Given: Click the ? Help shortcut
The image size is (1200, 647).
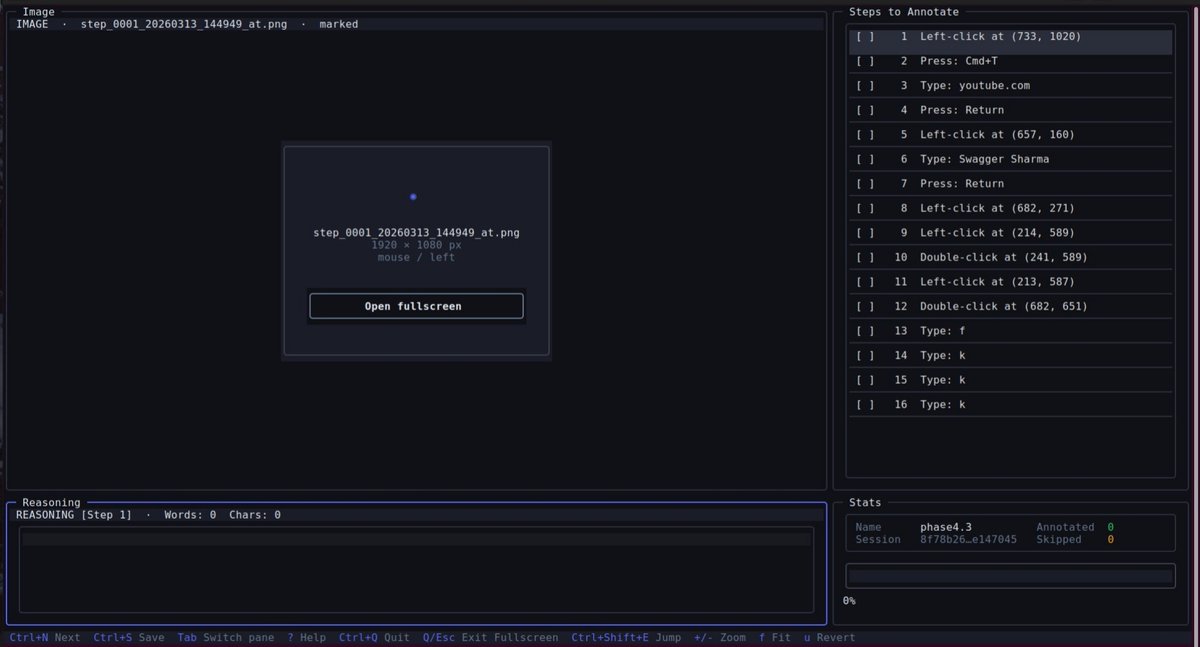Looking at the screenshot, I should pos(307,637).
